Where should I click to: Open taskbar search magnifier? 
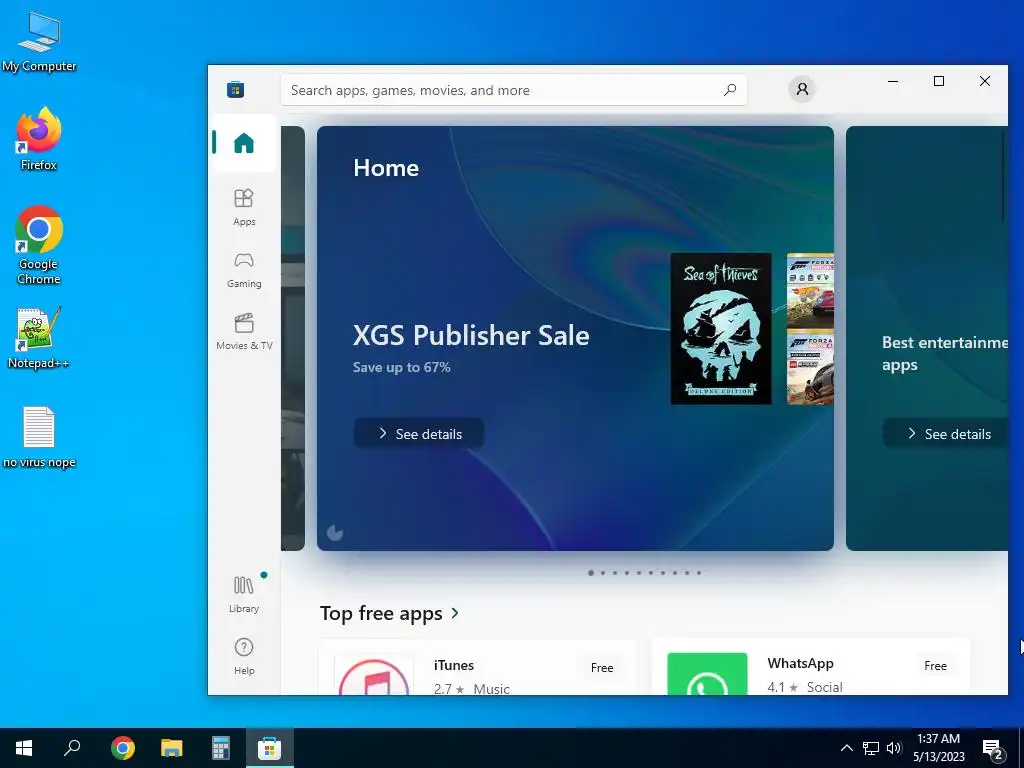72,748
